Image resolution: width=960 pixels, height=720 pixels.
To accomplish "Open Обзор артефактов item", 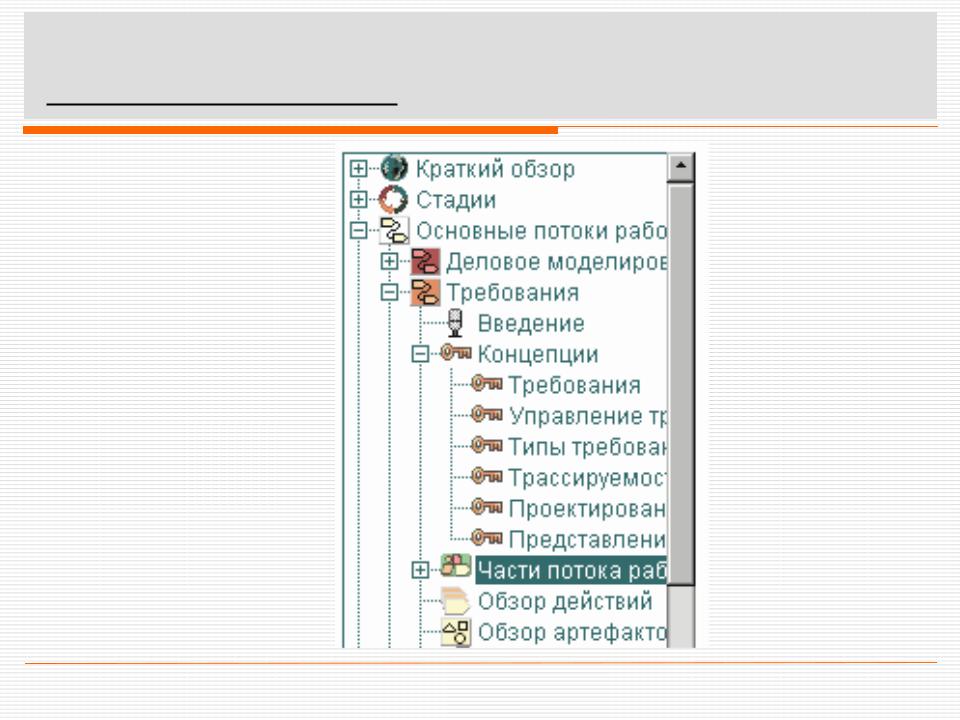I will click(x=572, y=632).
